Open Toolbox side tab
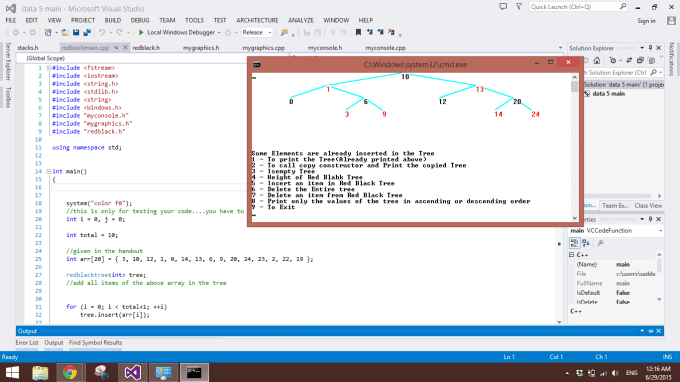 (x=8, y=97)
